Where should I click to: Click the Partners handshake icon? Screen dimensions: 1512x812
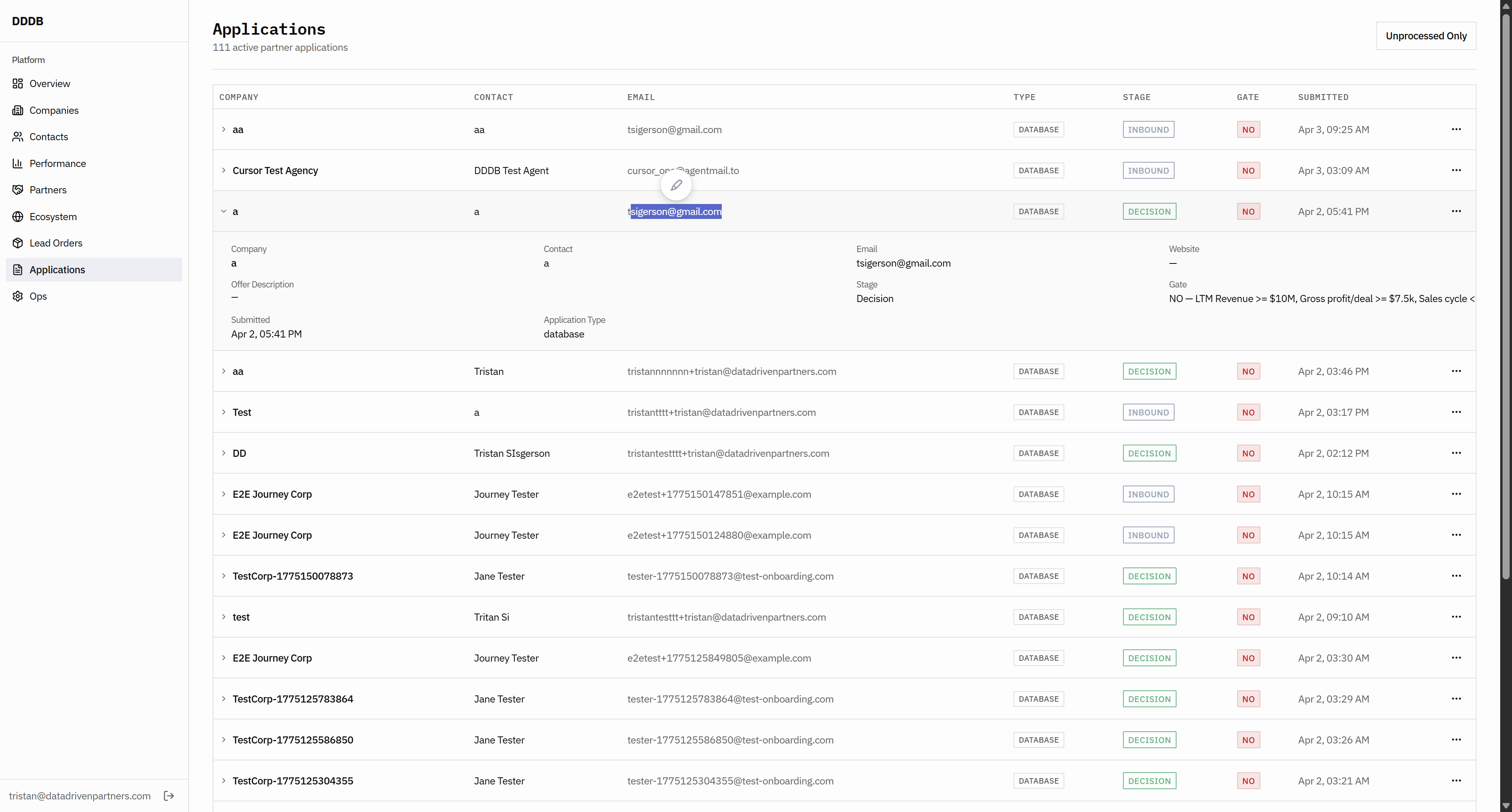(x=18, y=190)
